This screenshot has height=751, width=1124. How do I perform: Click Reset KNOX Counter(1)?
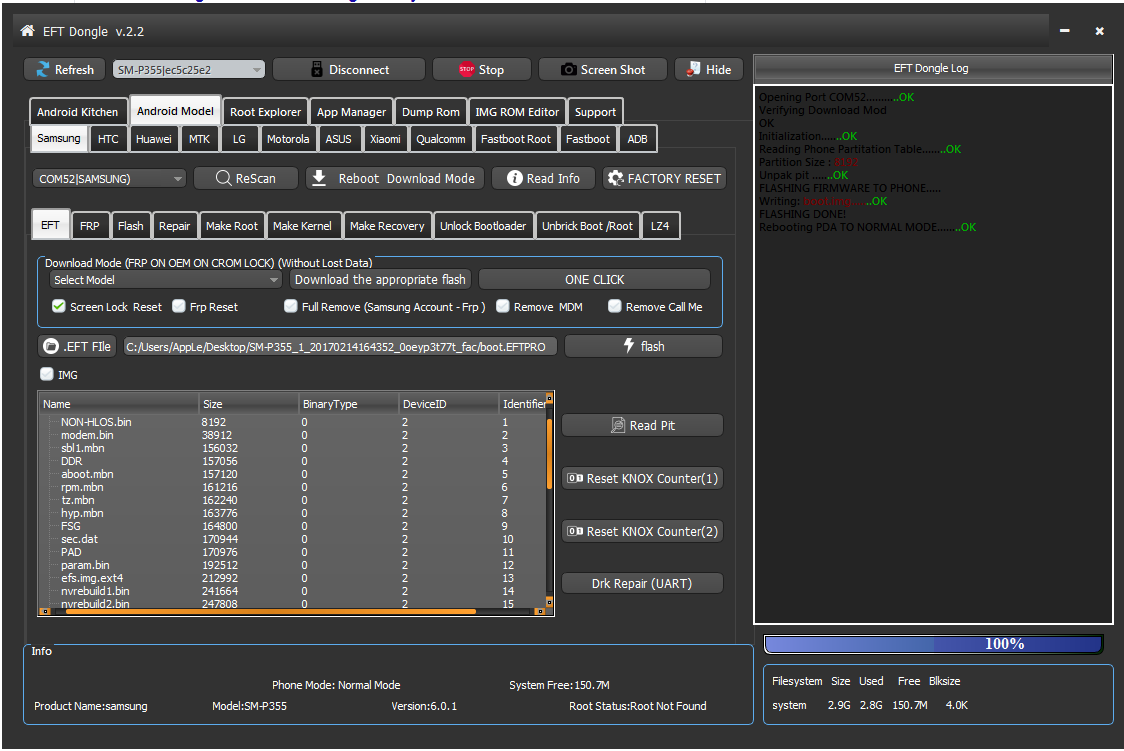point(642,479)
